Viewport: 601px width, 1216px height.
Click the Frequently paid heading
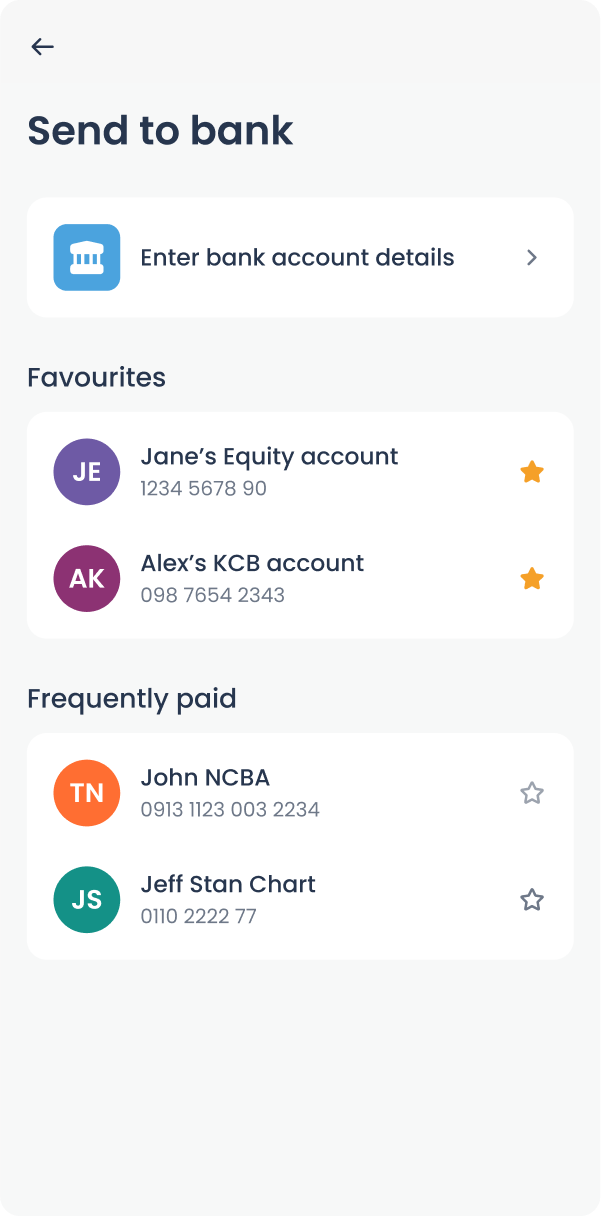click(131, 698)
